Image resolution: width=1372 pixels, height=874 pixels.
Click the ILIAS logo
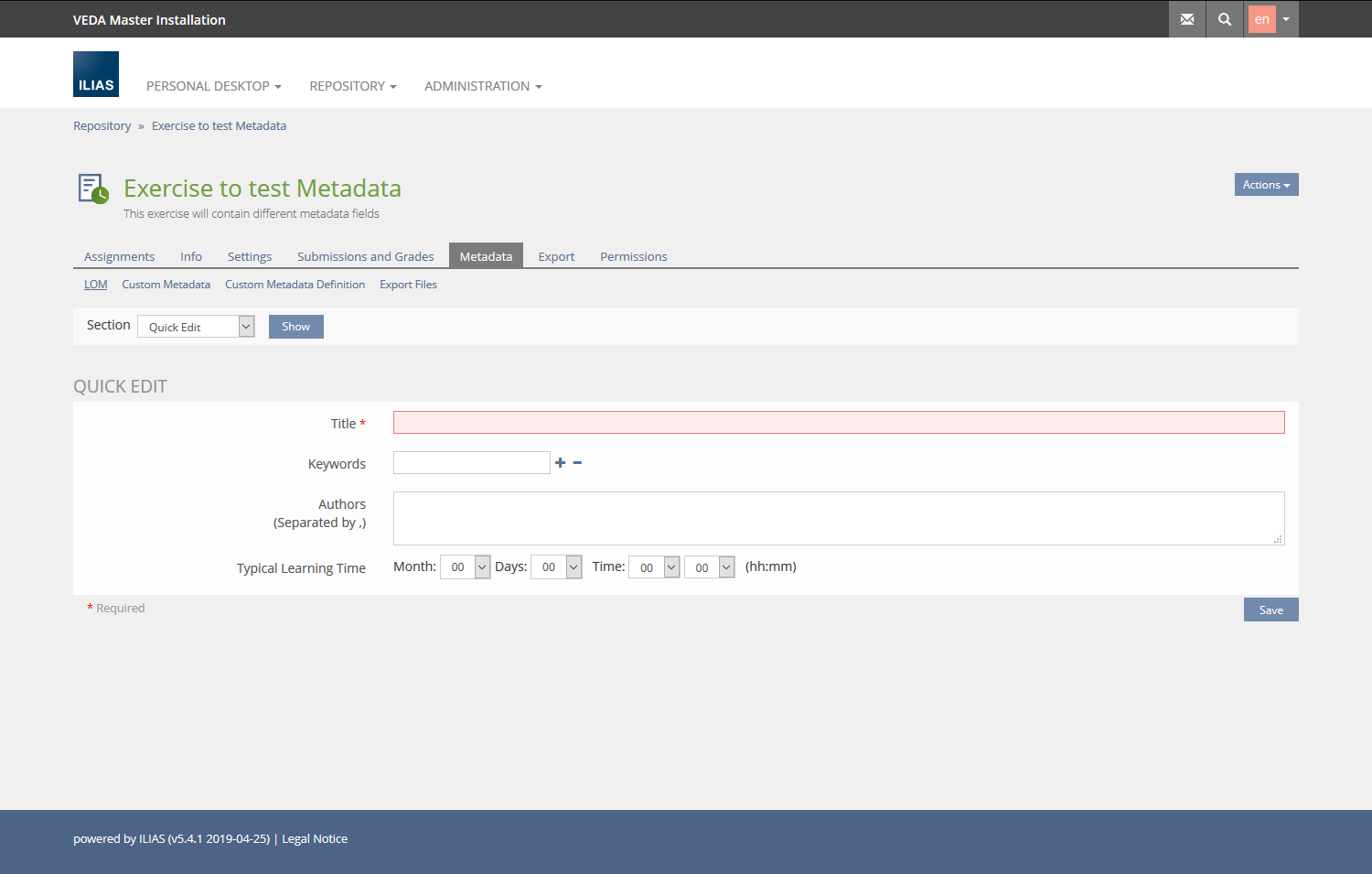(96, 74)
